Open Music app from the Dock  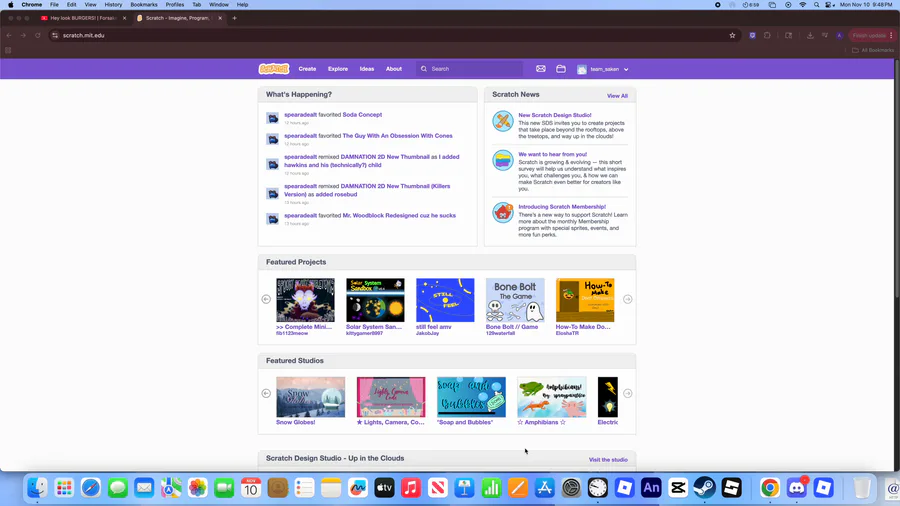pyautogui.click(x=411, y=488)
